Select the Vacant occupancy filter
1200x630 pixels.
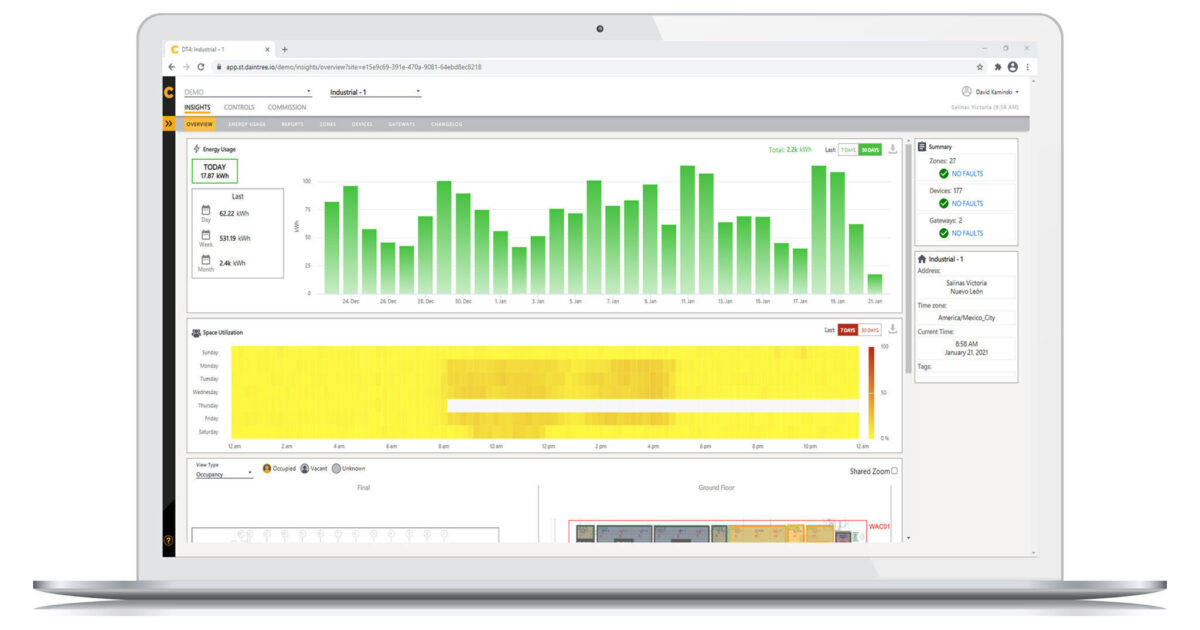(303, 468)
